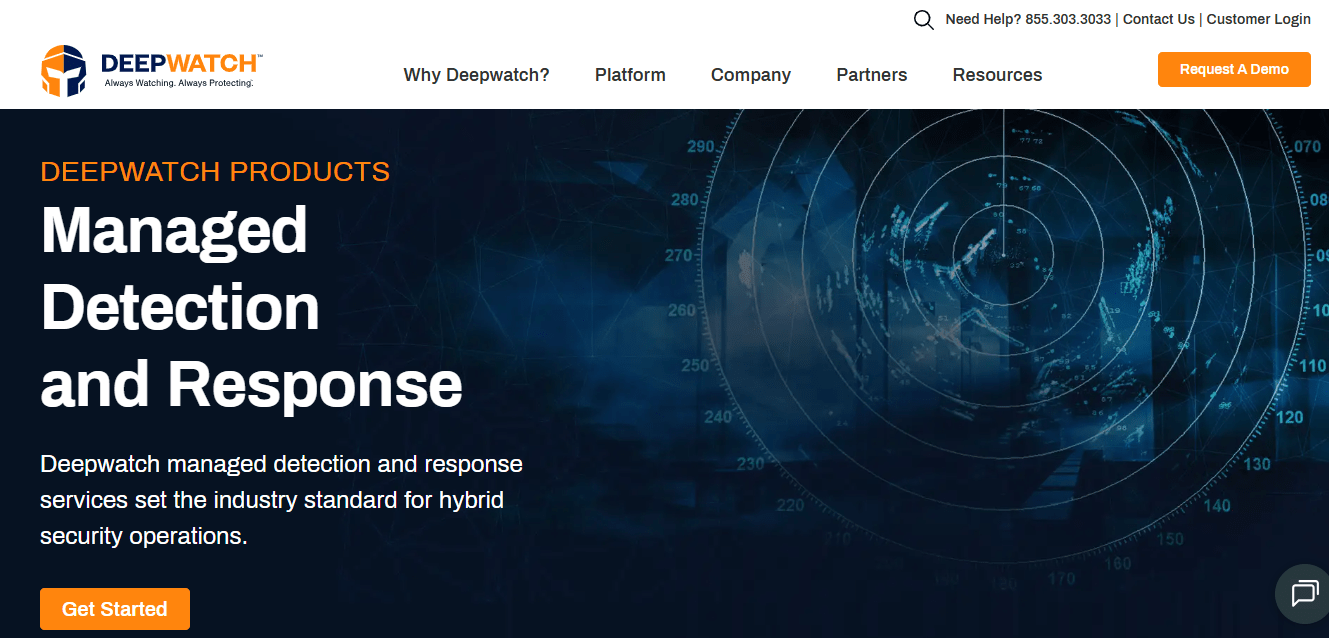Click the paragraph about hybrid security operations
Viewport: 1329px width, 638px height.
[x=281, y=500]
